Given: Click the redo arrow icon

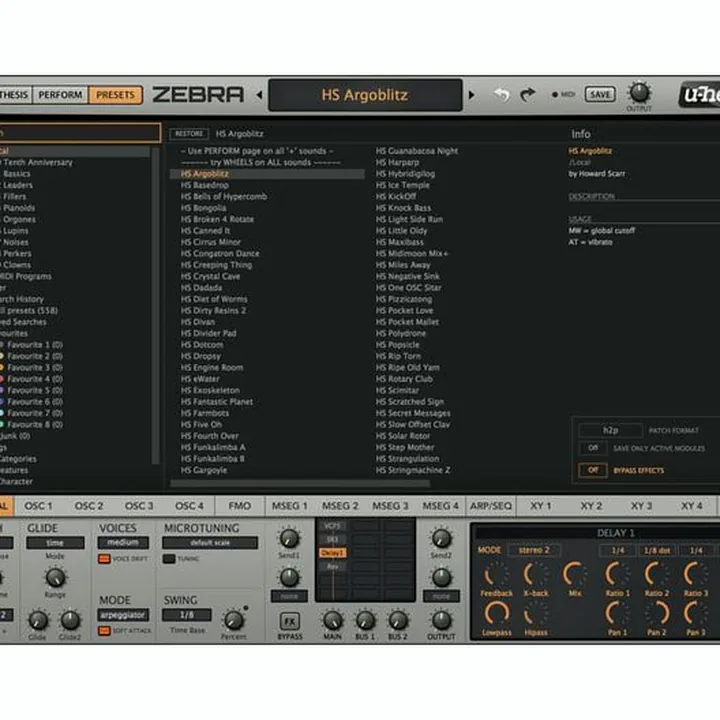Looking at the screenshot, I should pyautogui.click(x=528, y=95).
